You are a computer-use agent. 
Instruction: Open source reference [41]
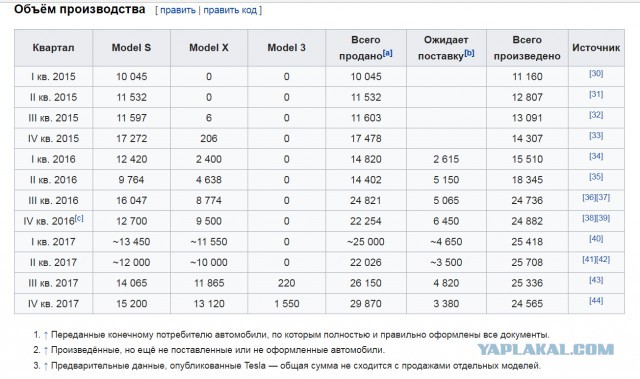589,259
